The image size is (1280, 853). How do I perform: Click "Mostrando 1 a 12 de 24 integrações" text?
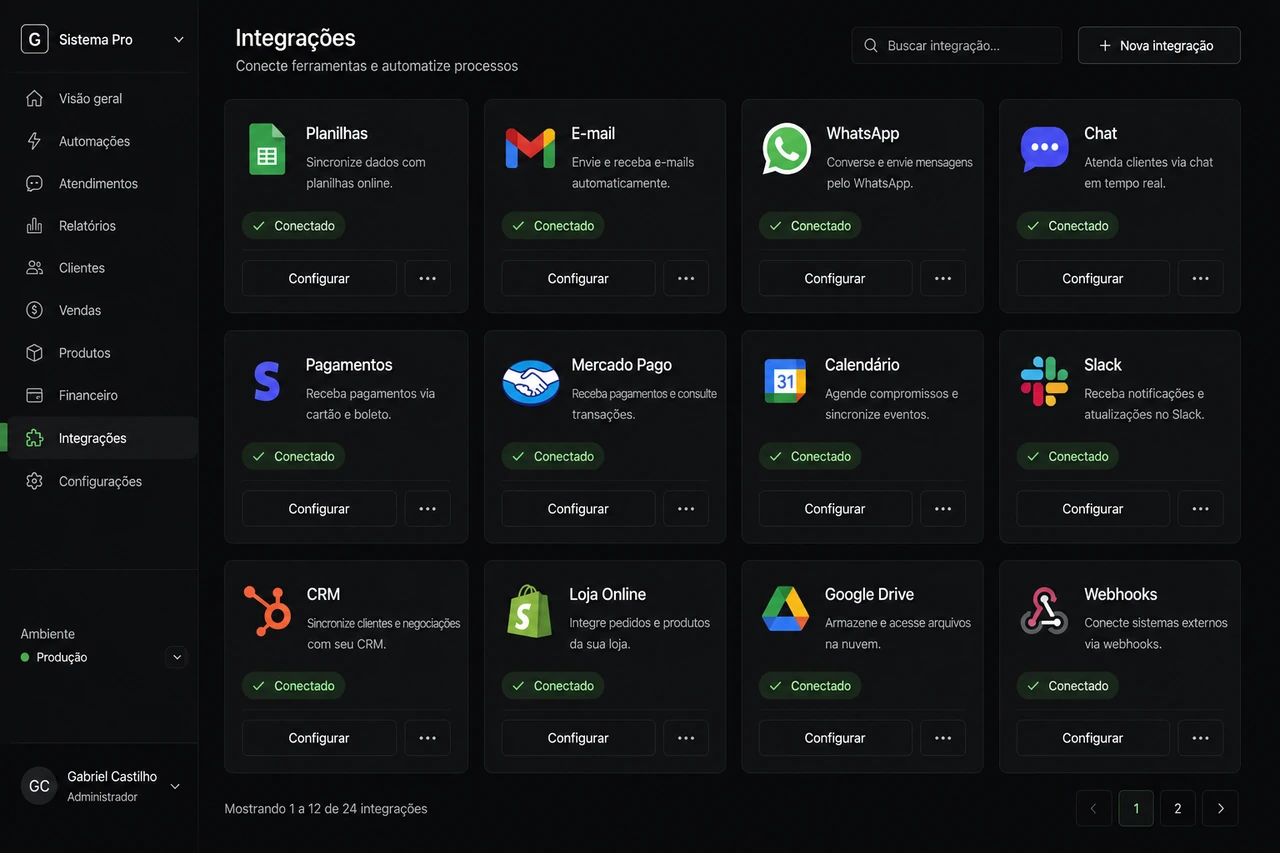pyautogui.click(x=326, y=808)
